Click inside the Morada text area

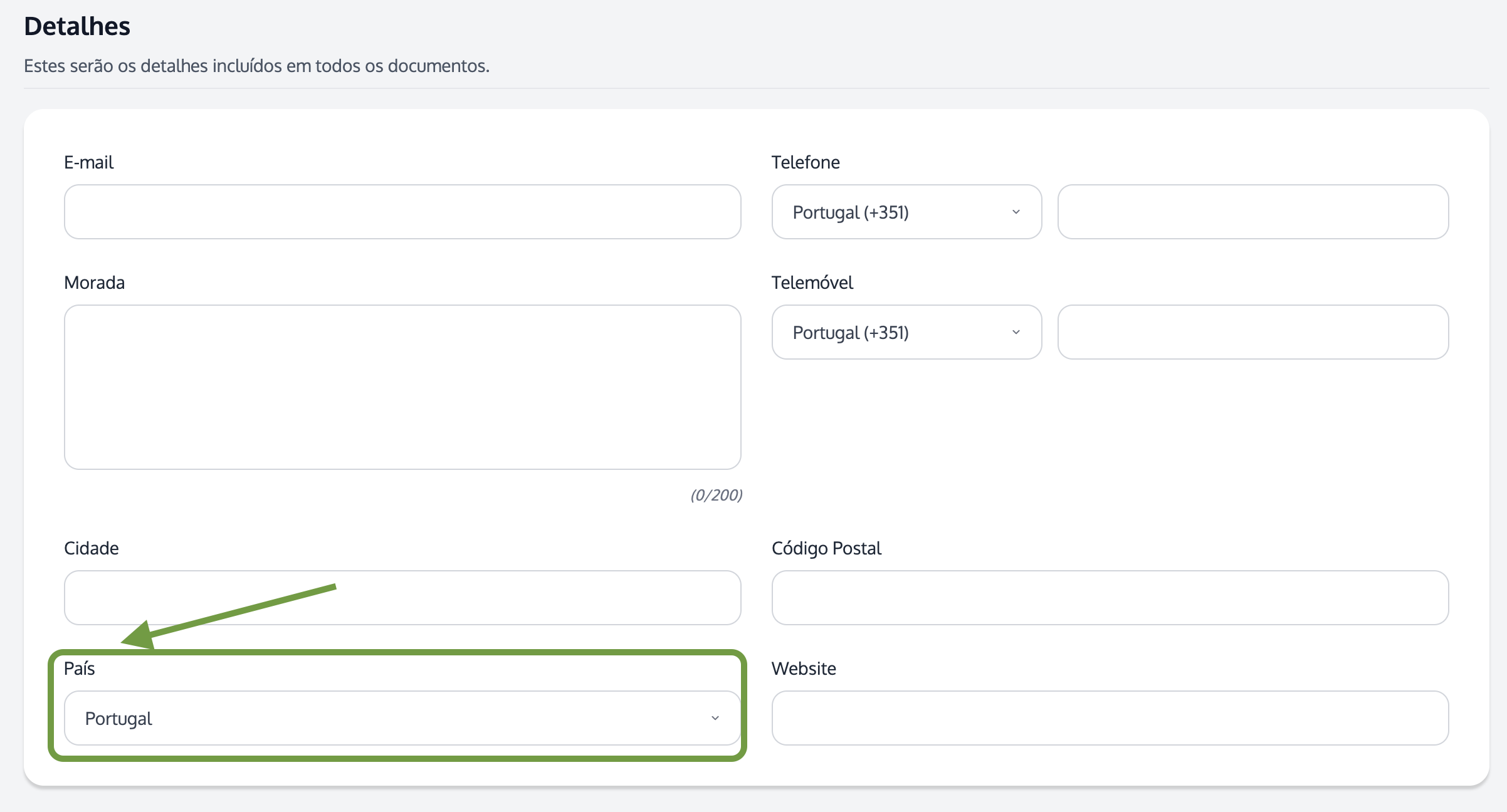click(402, 387)
